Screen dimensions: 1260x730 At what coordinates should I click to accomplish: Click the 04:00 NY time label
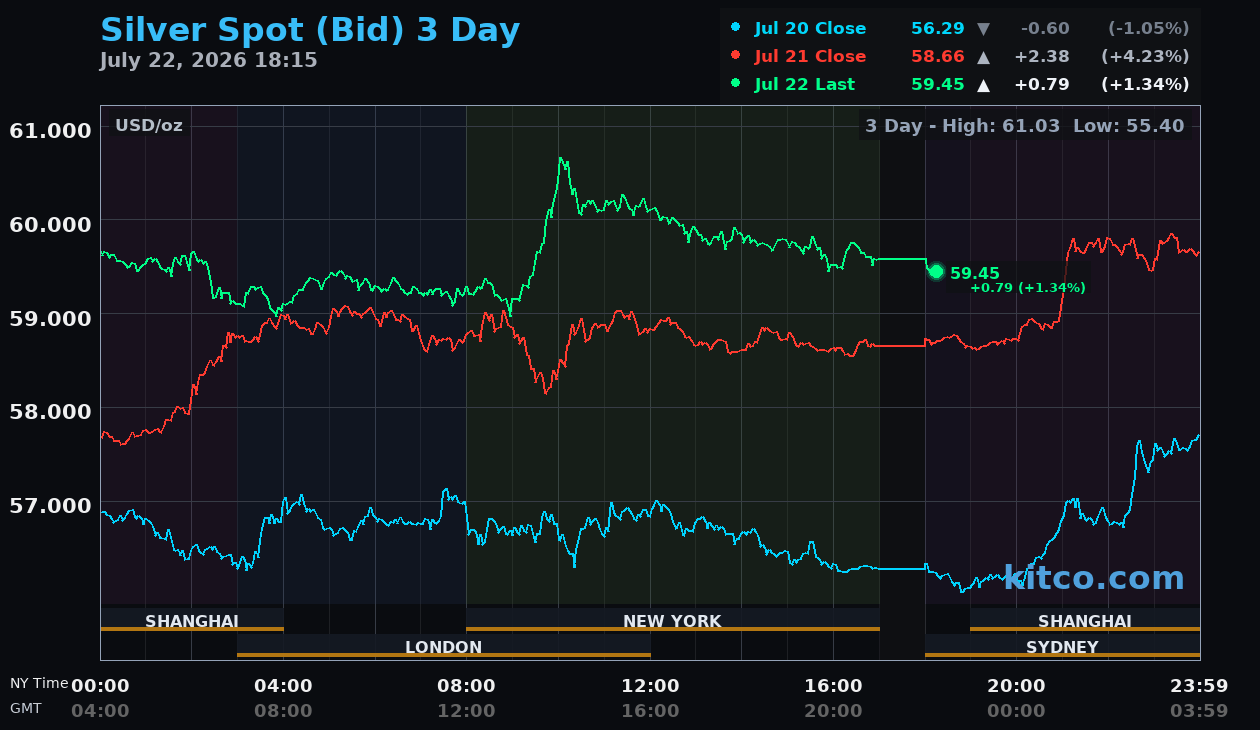click(x=283, y=686)
